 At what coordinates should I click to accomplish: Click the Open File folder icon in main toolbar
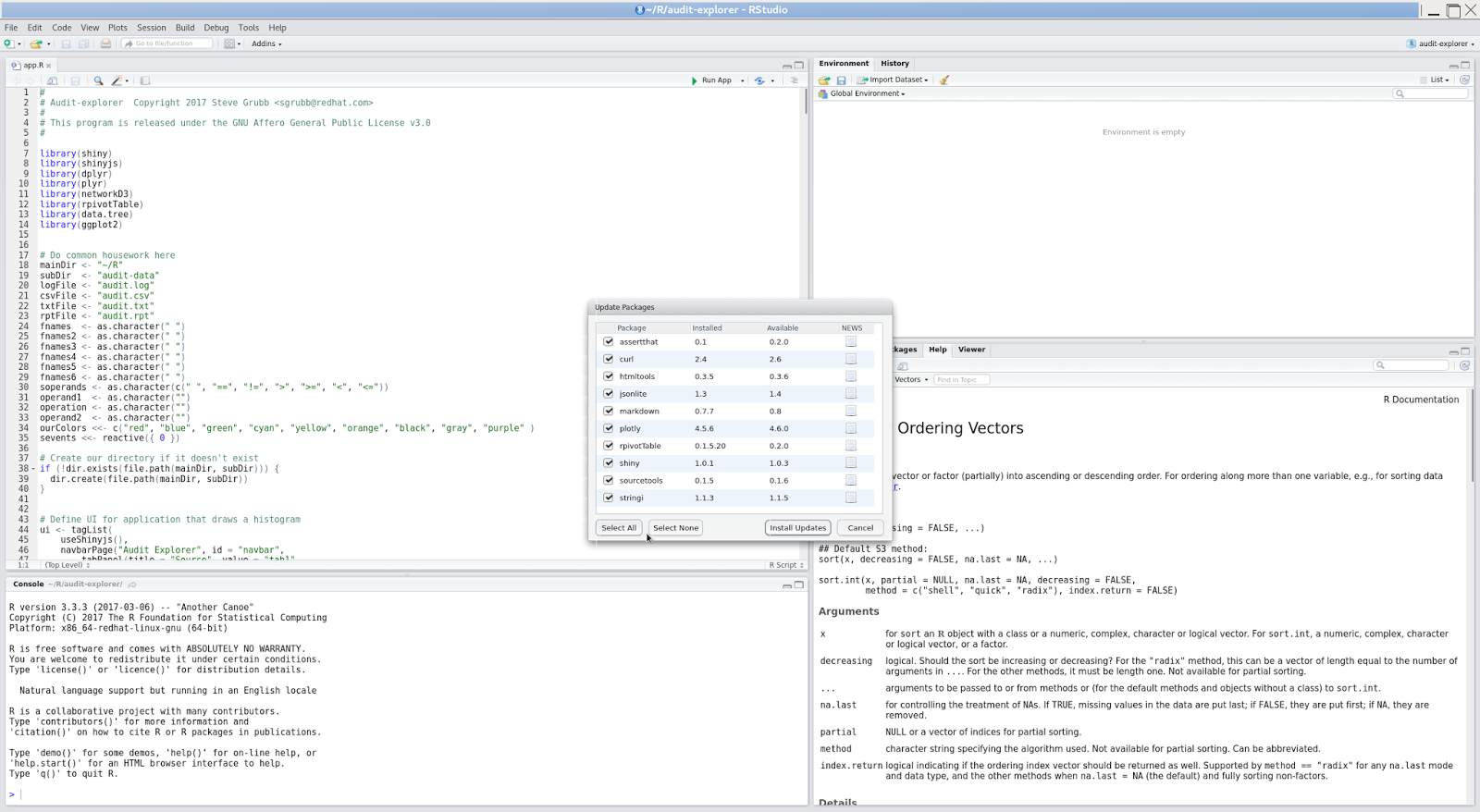(35, 43)
